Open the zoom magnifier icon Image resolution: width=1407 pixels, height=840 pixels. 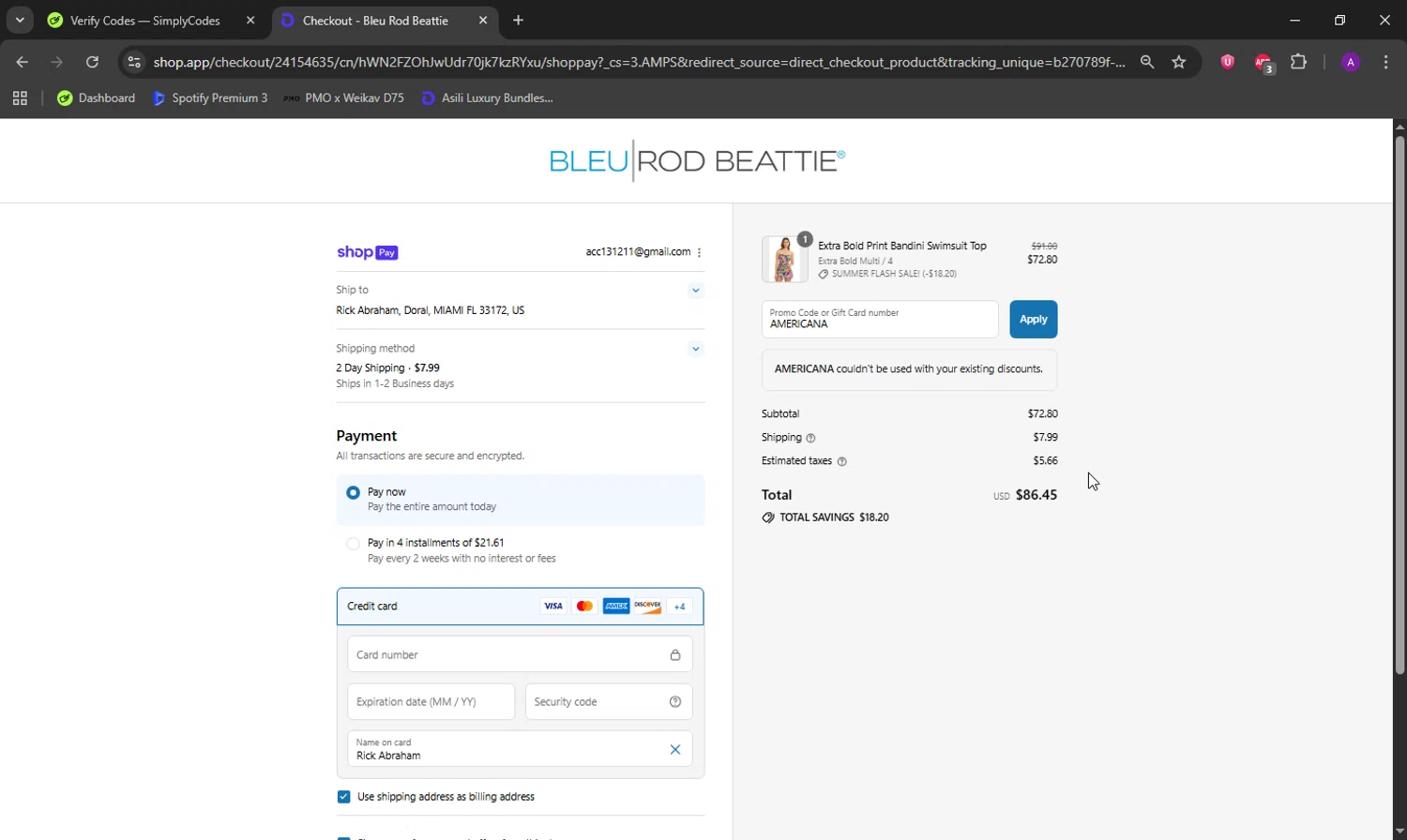coord(1147,62)
